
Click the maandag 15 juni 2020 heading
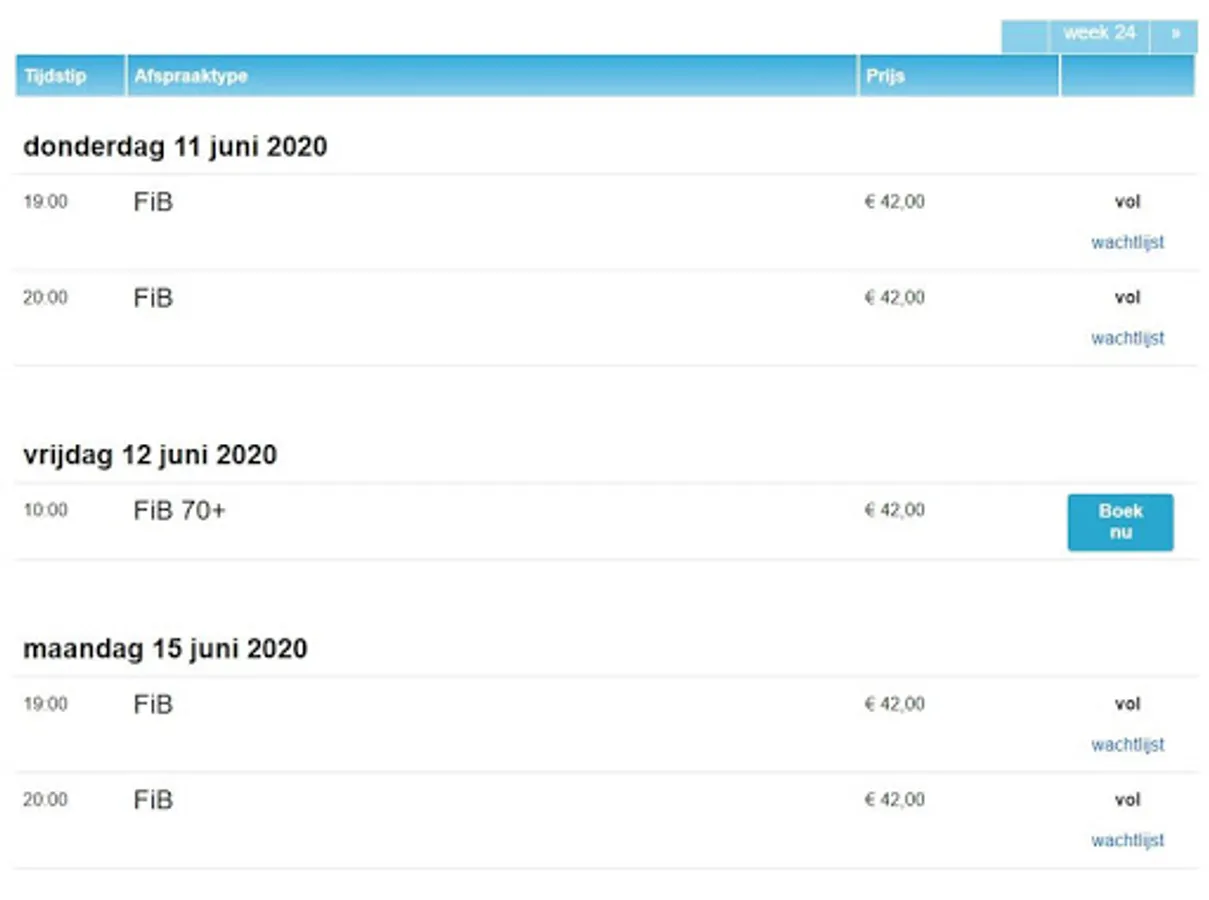click(165, 649)
